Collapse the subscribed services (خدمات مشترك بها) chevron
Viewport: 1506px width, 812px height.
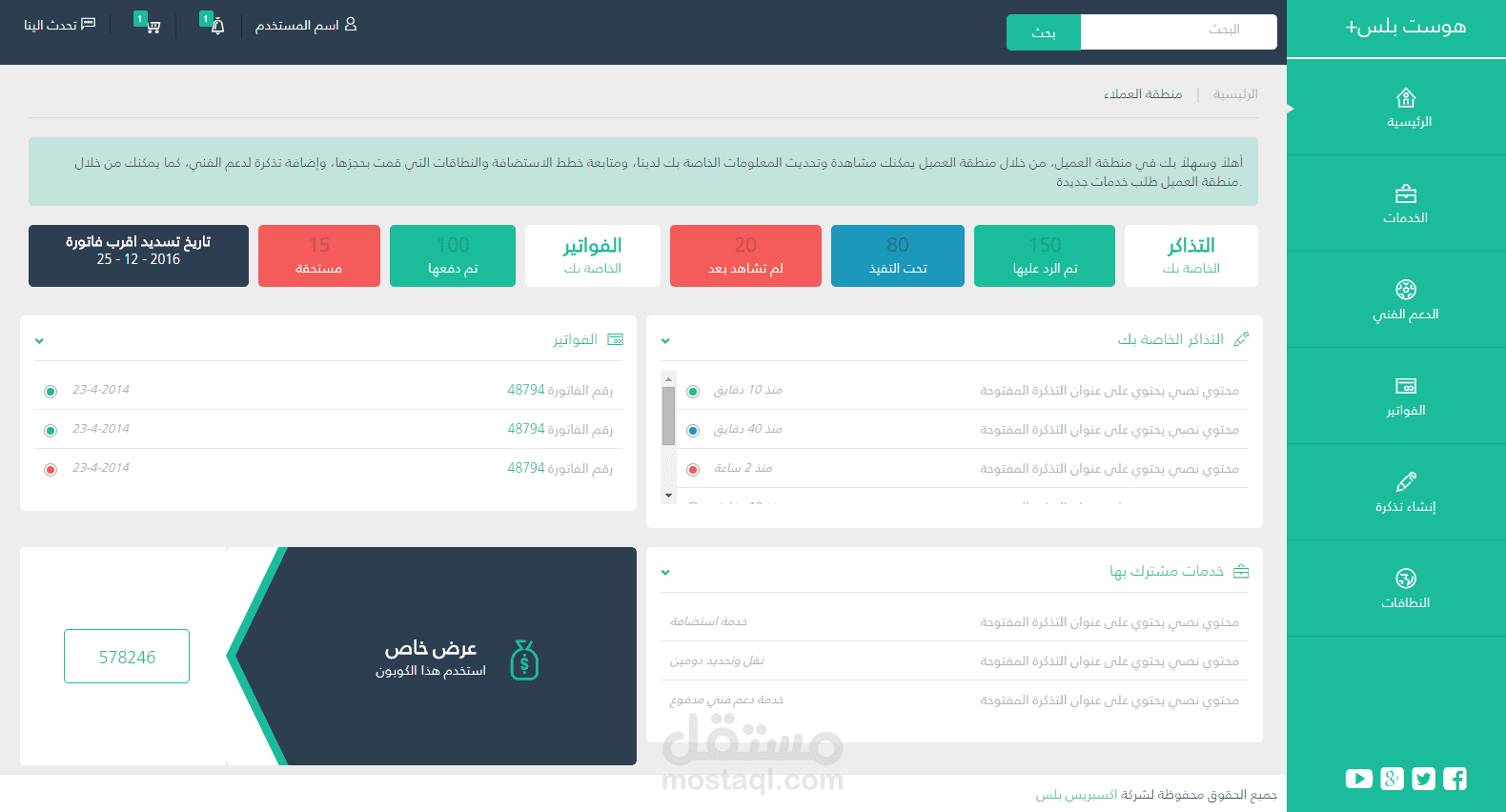point(665,573)
